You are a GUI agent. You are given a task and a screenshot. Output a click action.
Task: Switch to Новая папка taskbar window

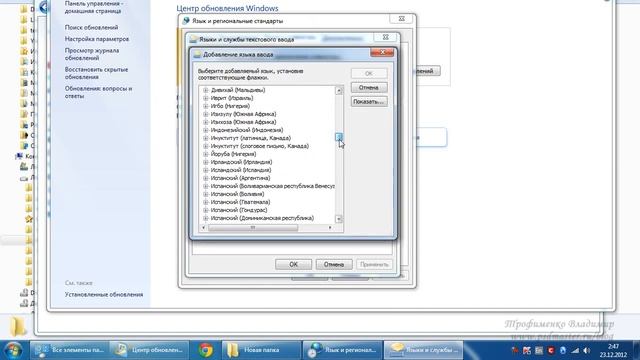pyautogui.click(x=261, y=350)
